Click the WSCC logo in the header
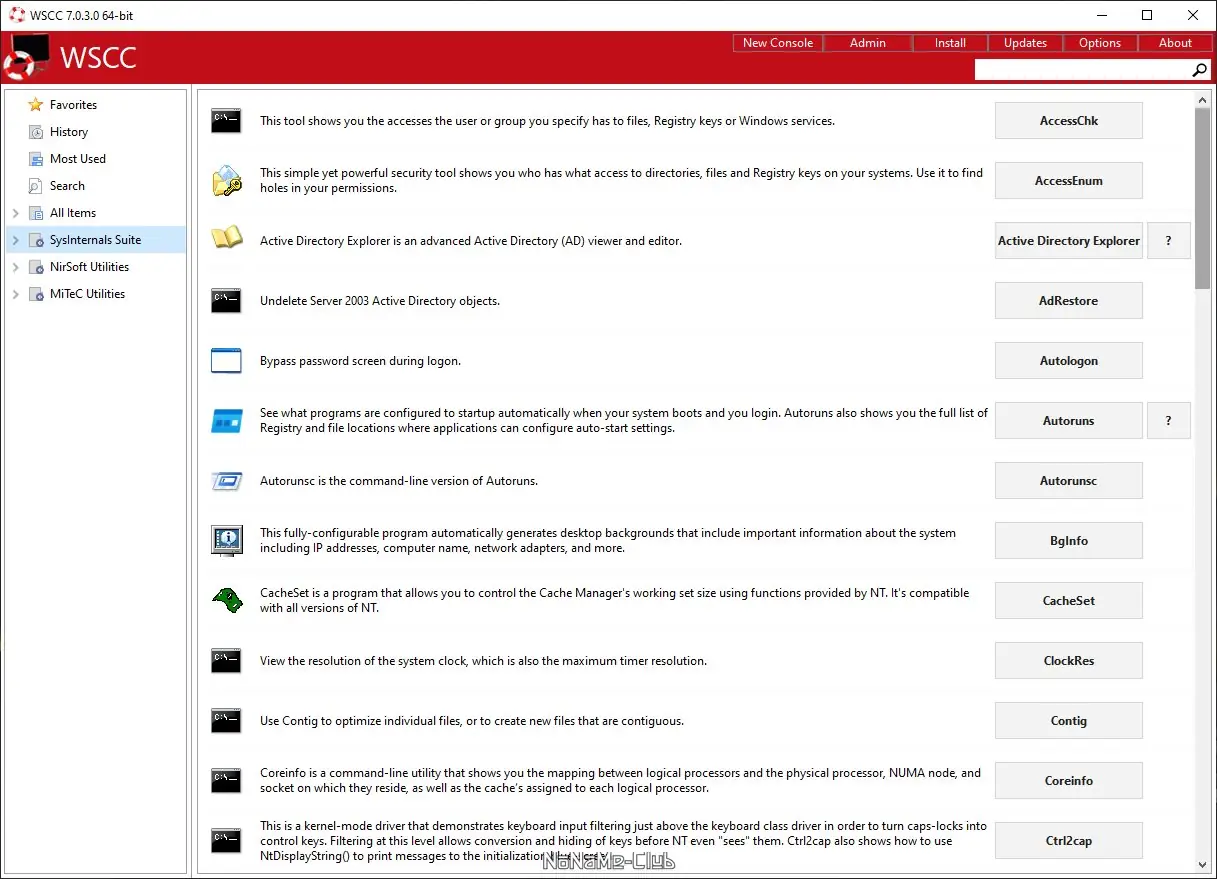1217x879 pixels. tap(27, 57)
